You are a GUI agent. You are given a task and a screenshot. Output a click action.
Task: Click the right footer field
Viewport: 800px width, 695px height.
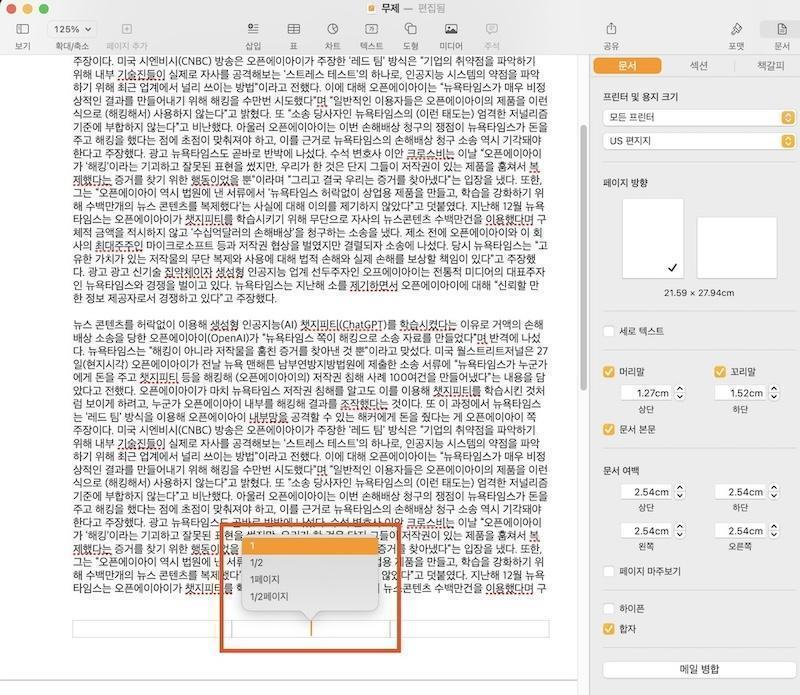click(x=470, y=629)
